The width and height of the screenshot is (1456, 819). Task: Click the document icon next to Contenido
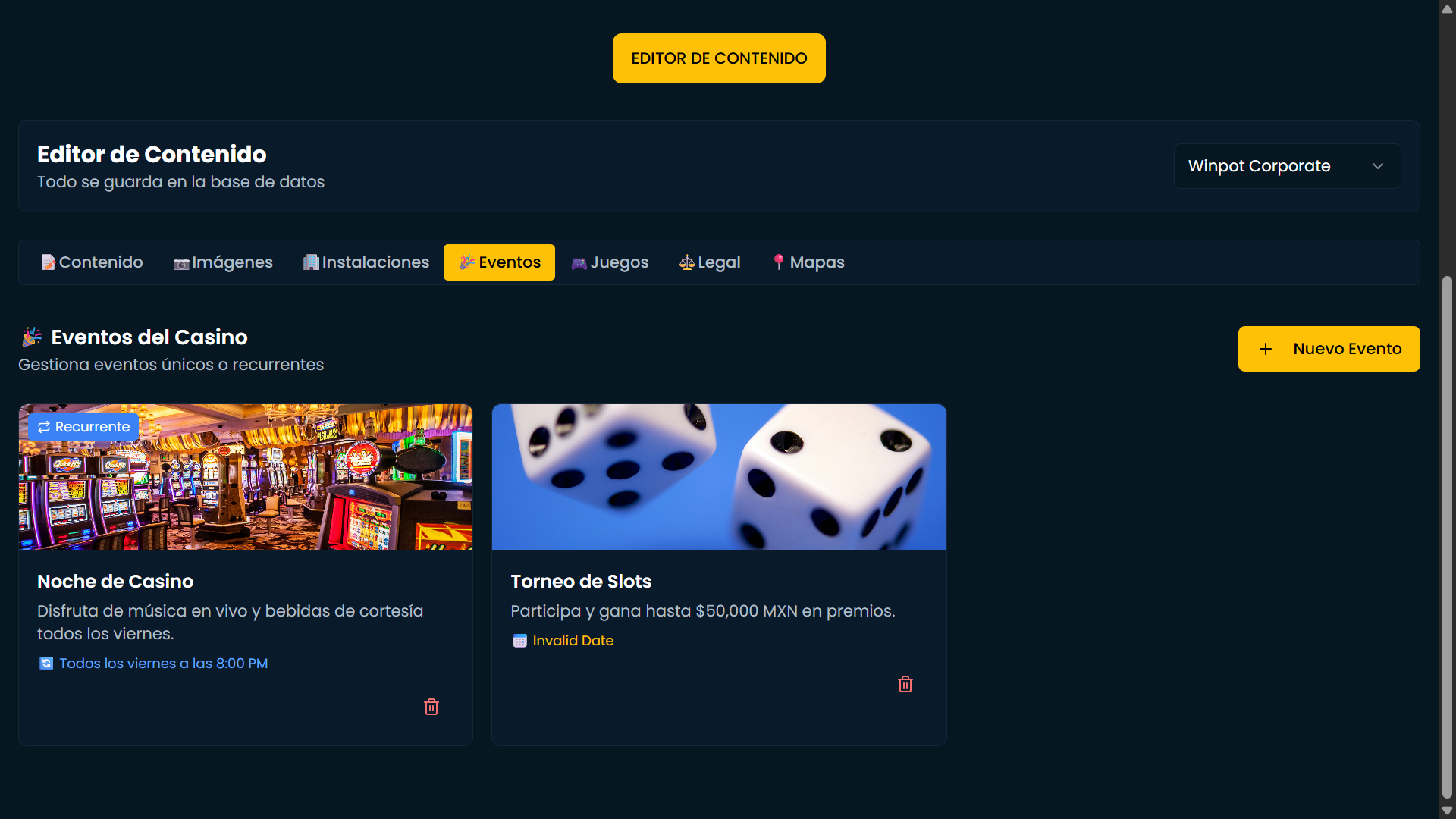click(x=48, y=262)
